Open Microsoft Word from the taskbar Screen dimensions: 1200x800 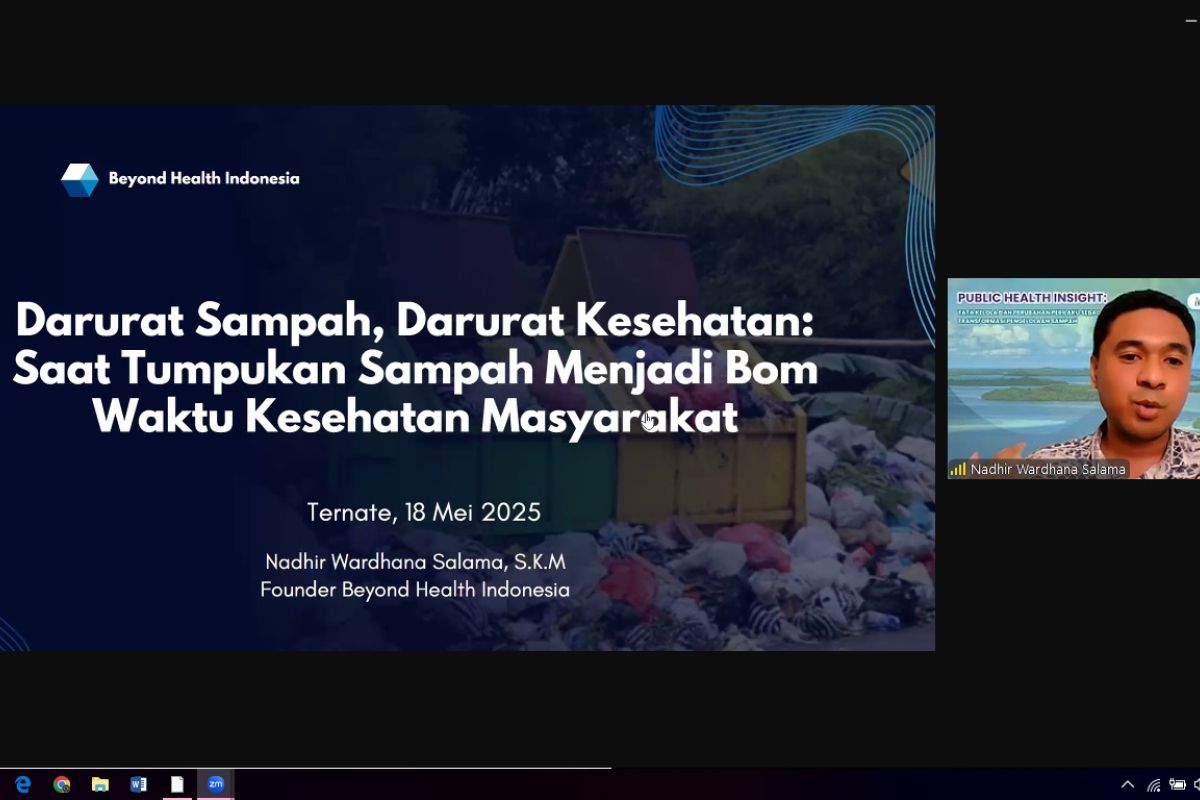pyautogui.click(x=138, y=785)
